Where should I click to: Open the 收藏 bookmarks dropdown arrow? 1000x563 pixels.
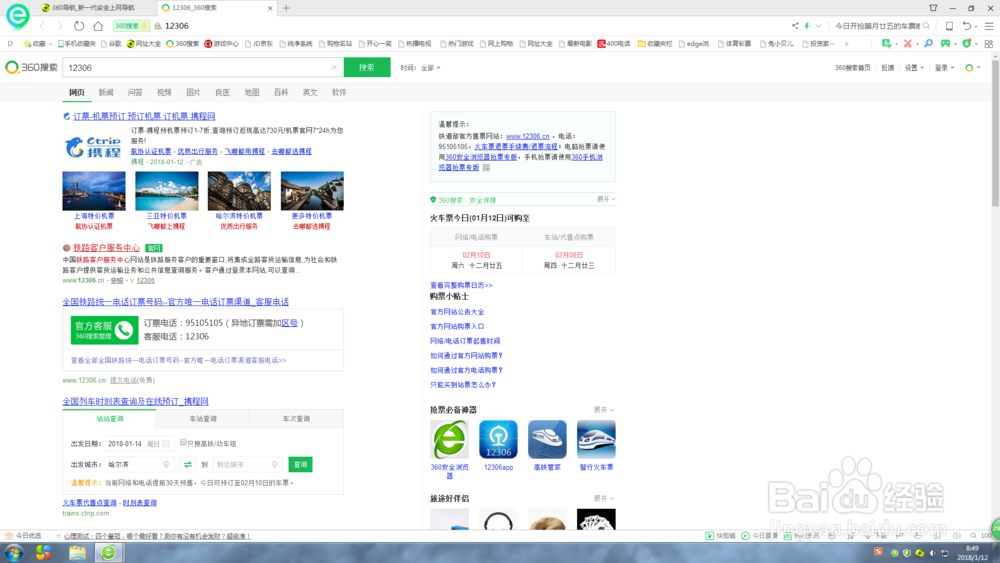pyautogui.click(x=51, y=44)
